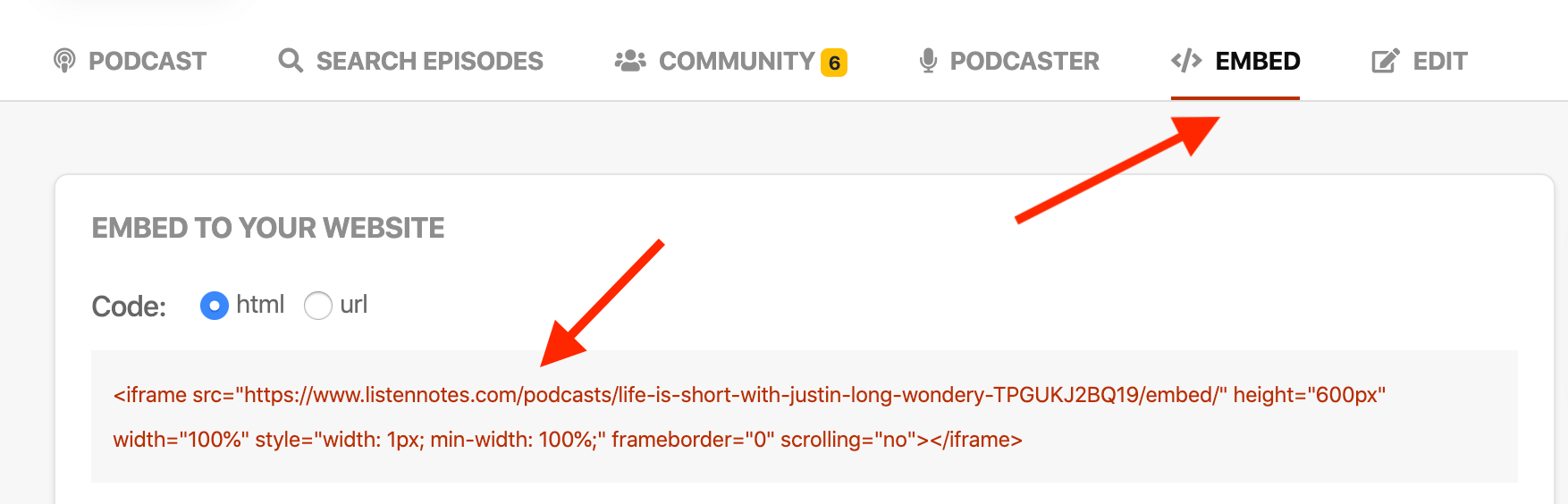Click the 'html' option label text

(x=260, y=305)
